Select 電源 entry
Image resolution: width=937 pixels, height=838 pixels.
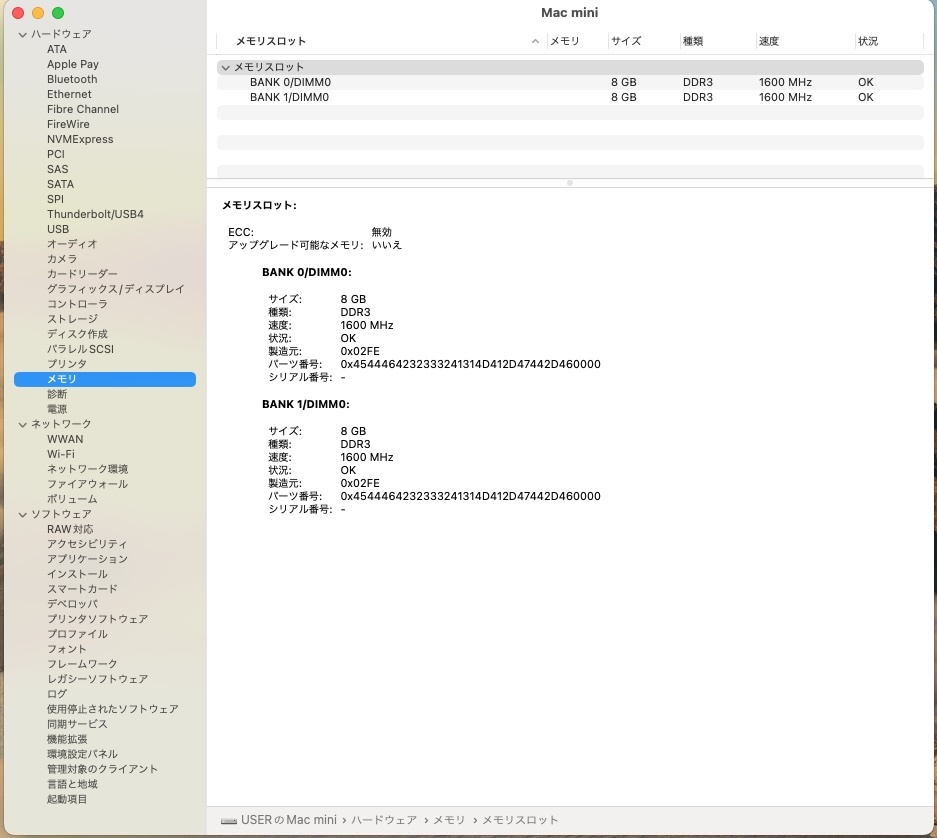point(57,409)
